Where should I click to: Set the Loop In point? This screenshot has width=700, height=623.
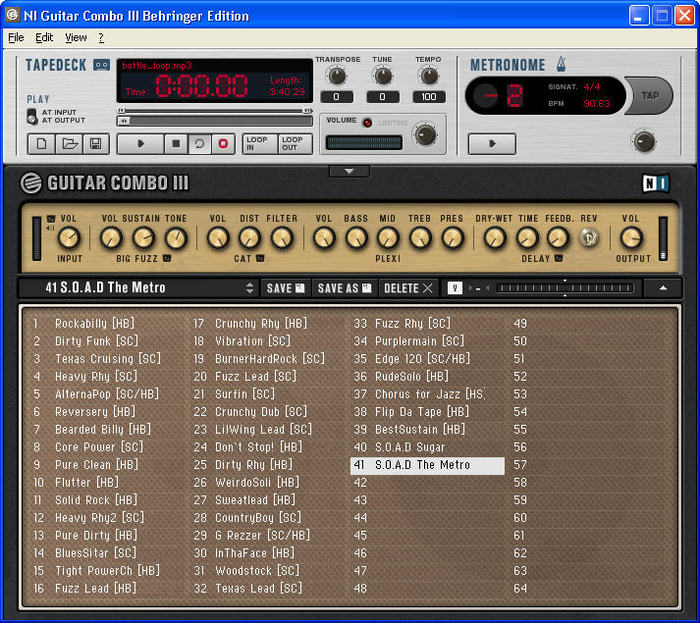click(259, 144)
